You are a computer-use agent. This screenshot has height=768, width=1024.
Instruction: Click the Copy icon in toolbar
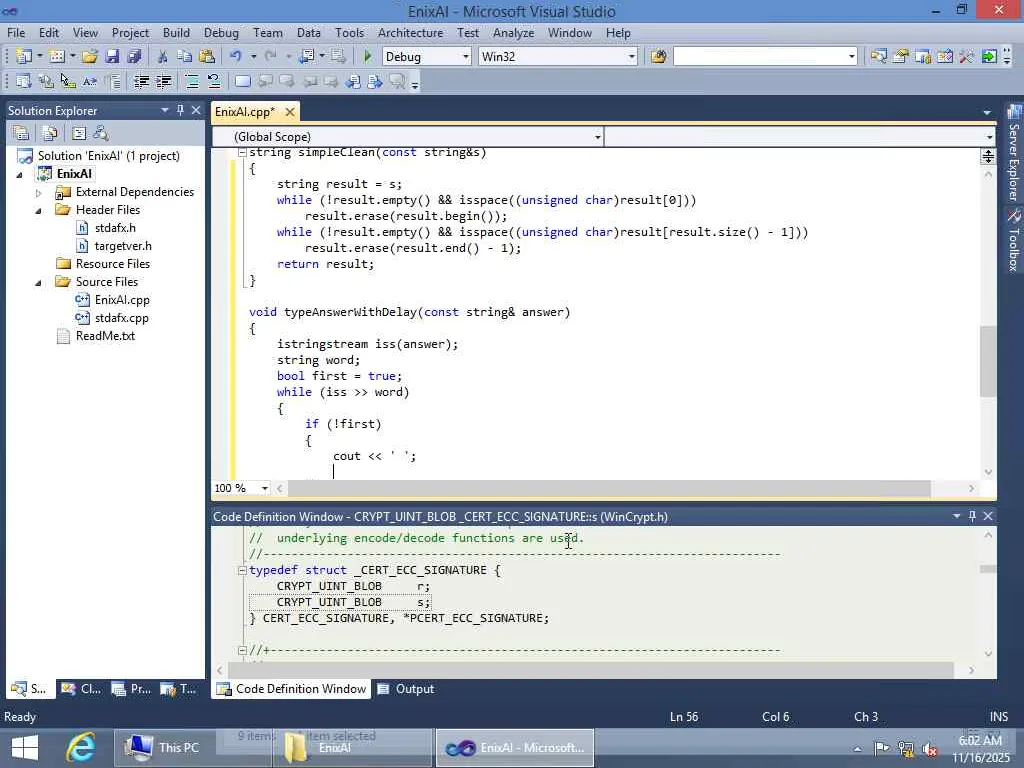click(x=184, y=57)
